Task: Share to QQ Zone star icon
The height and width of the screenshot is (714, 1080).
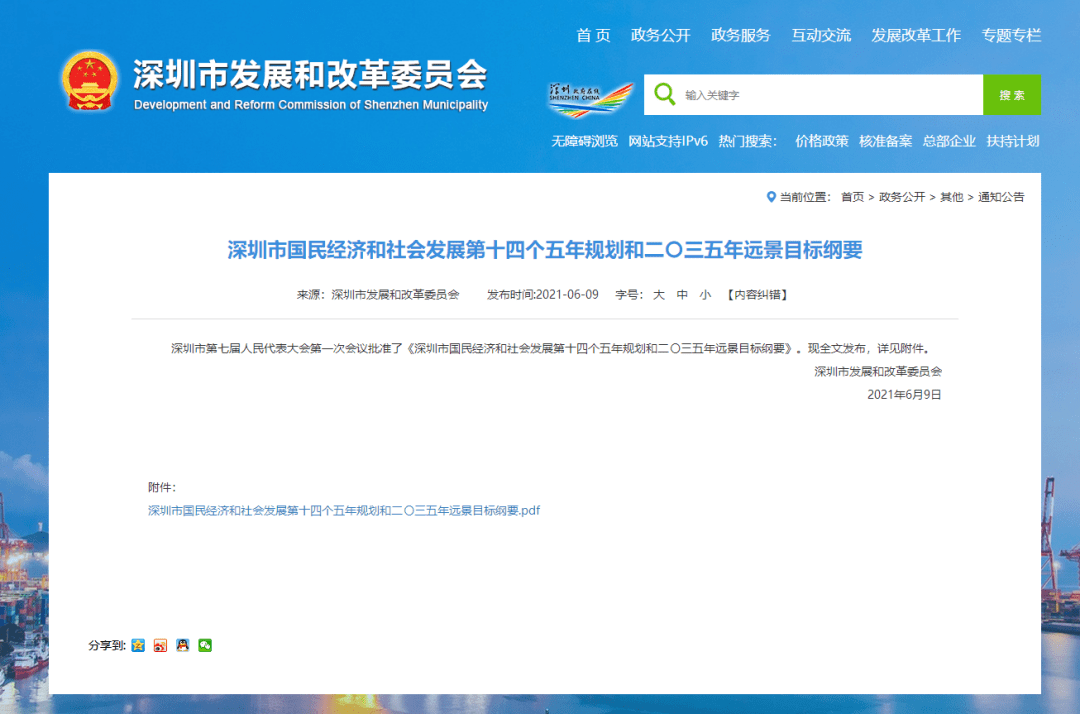Action: pos(138,645)
